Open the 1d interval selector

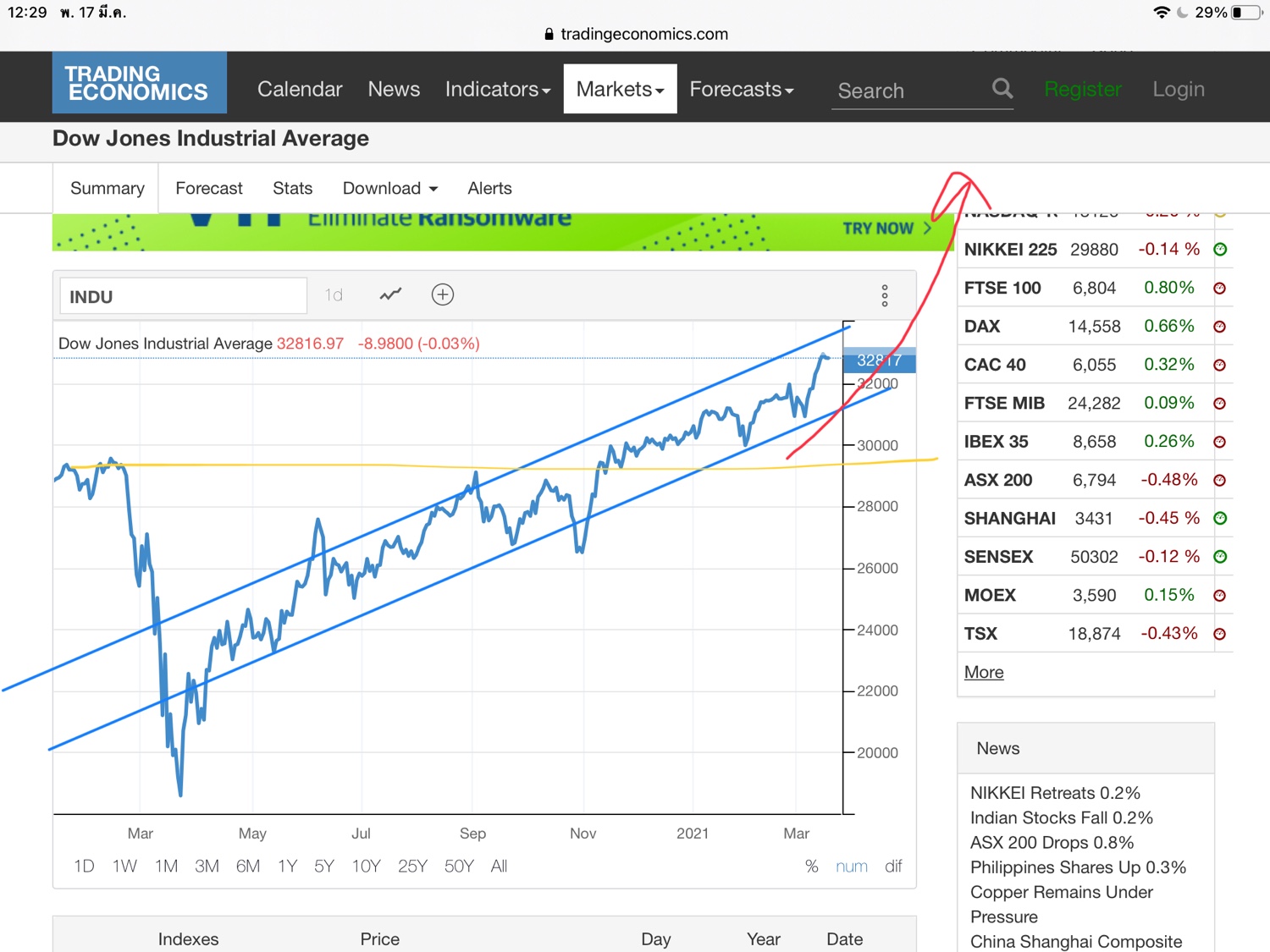point(334,294)
